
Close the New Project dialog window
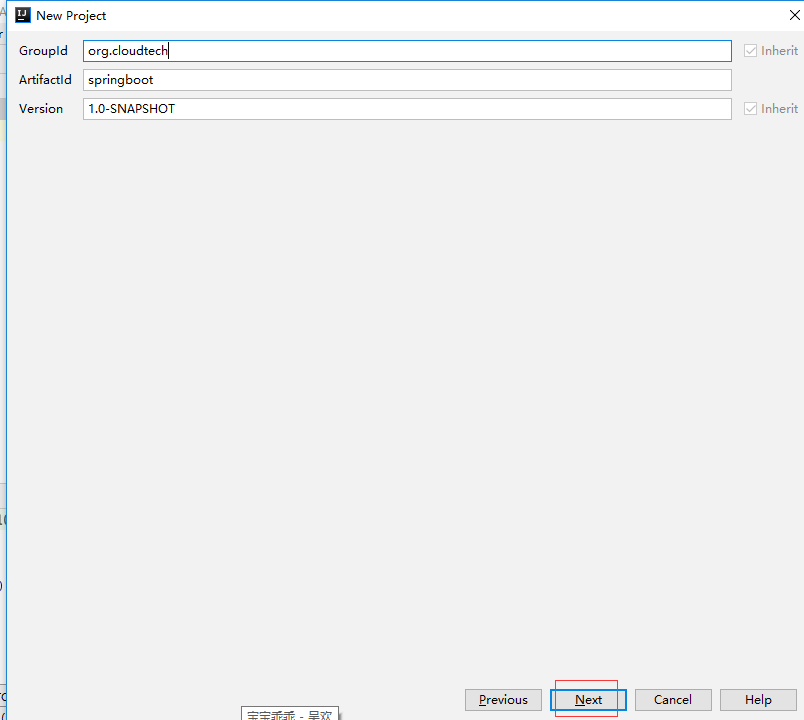point(794,15)
